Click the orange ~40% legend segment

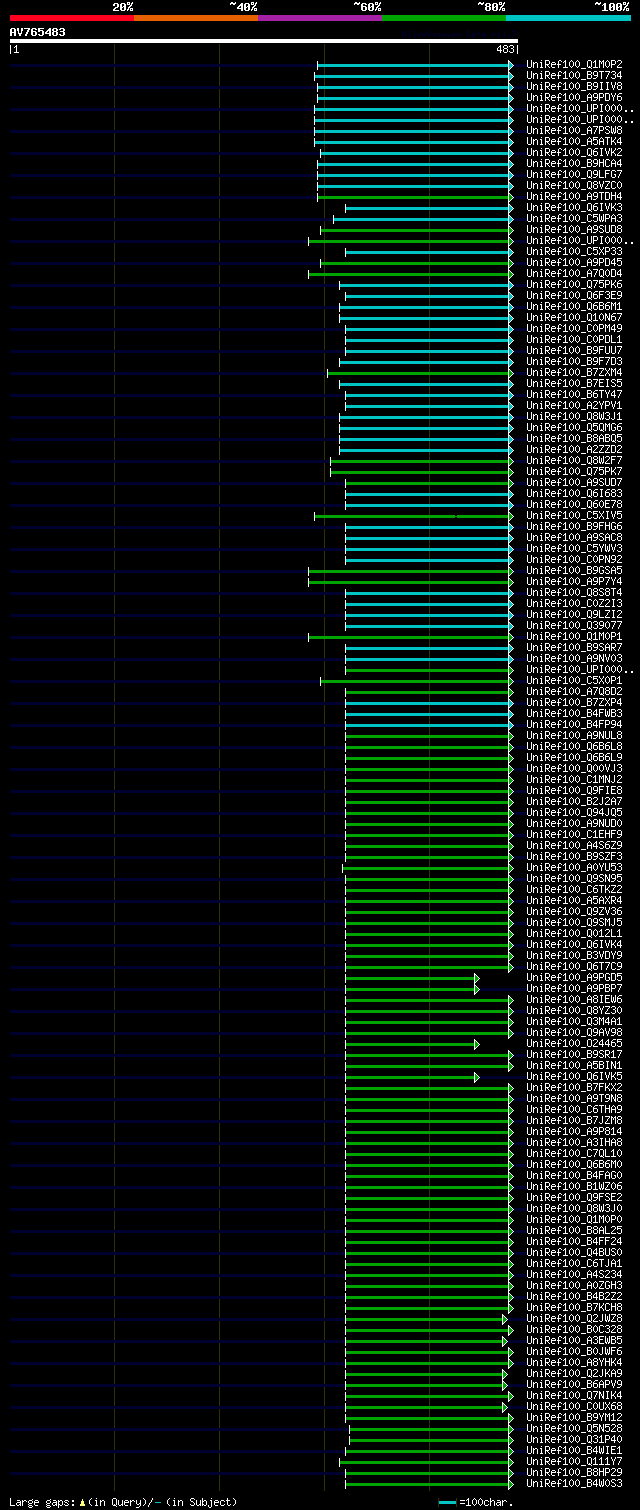pos(195,18)
